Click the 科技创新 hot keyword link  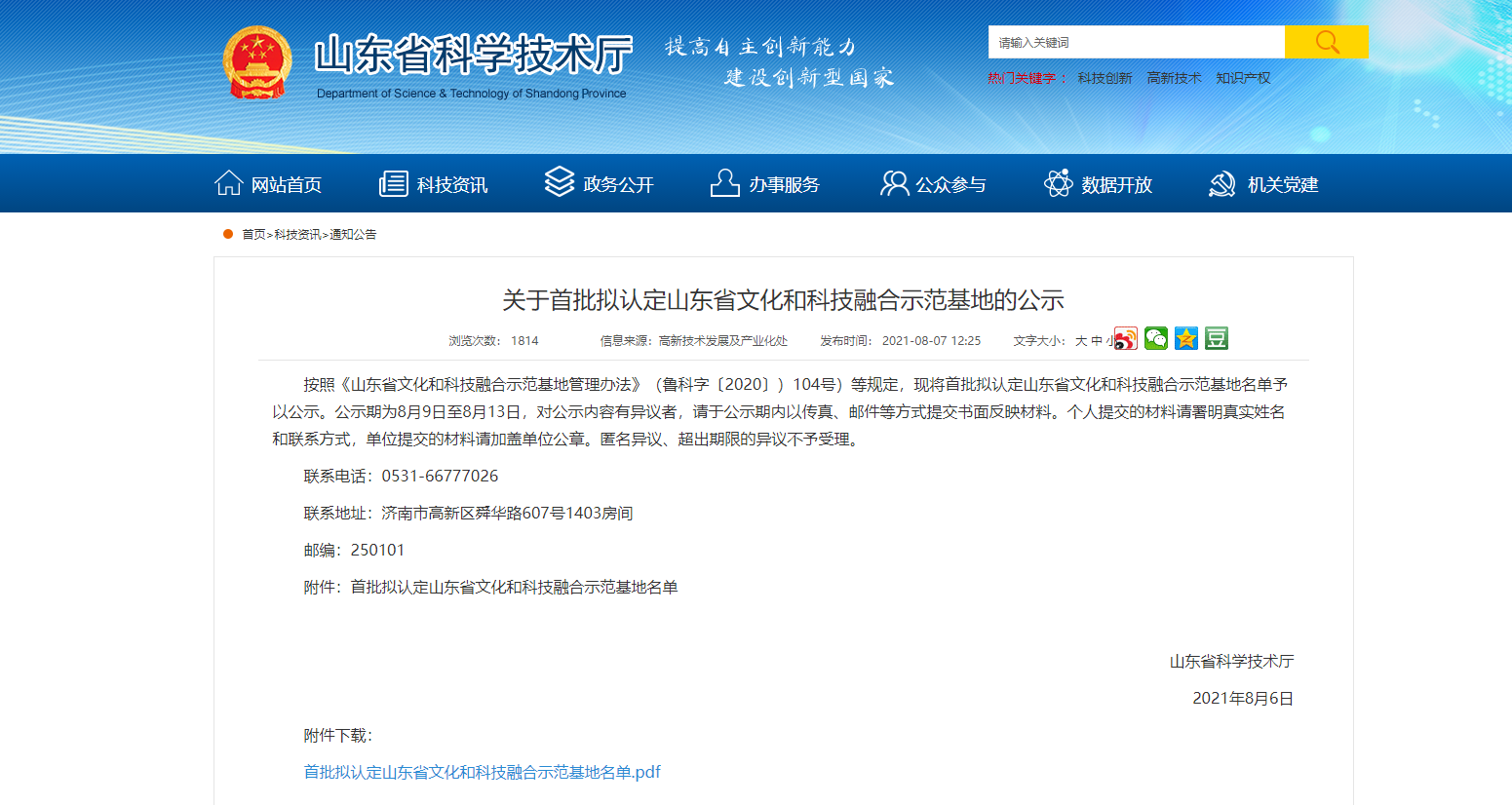(x=1105, y=78)
